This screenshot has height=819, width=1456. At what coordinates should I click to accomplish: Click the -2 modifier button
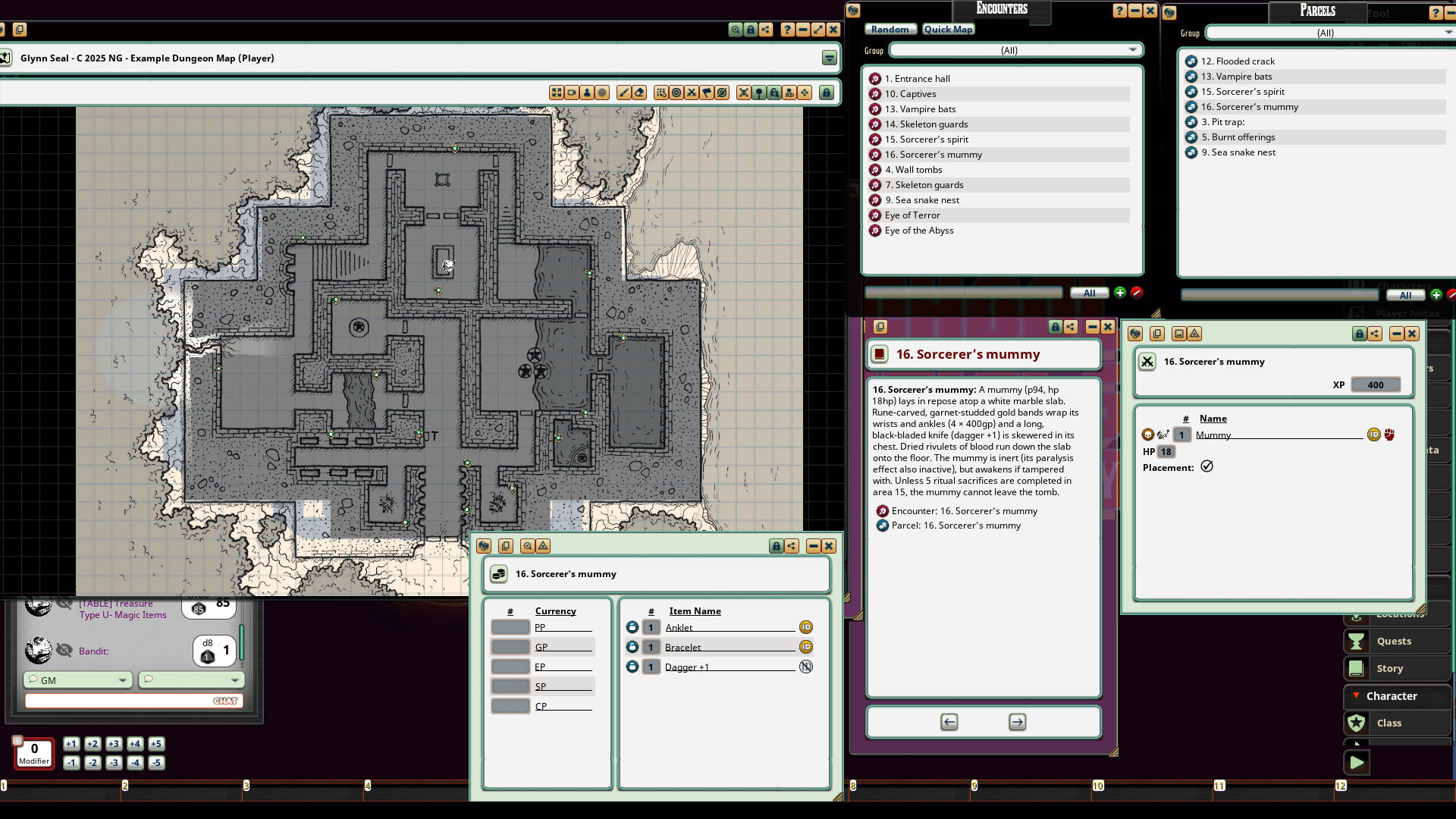pyautogui.click(x=93, y=763)
